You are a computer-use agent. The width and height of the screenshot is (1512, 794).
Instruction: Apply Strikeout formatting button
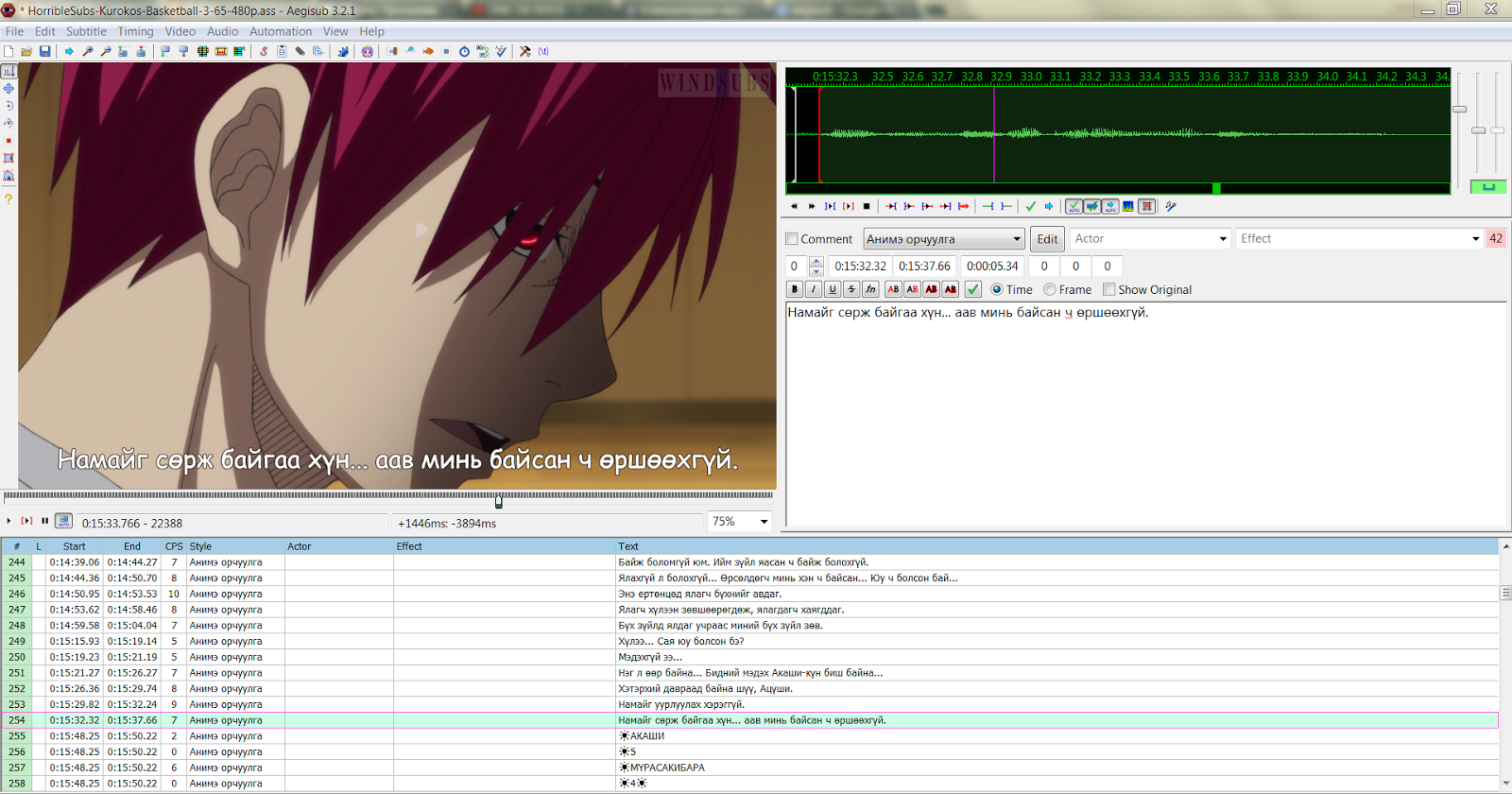coord(851,289)
